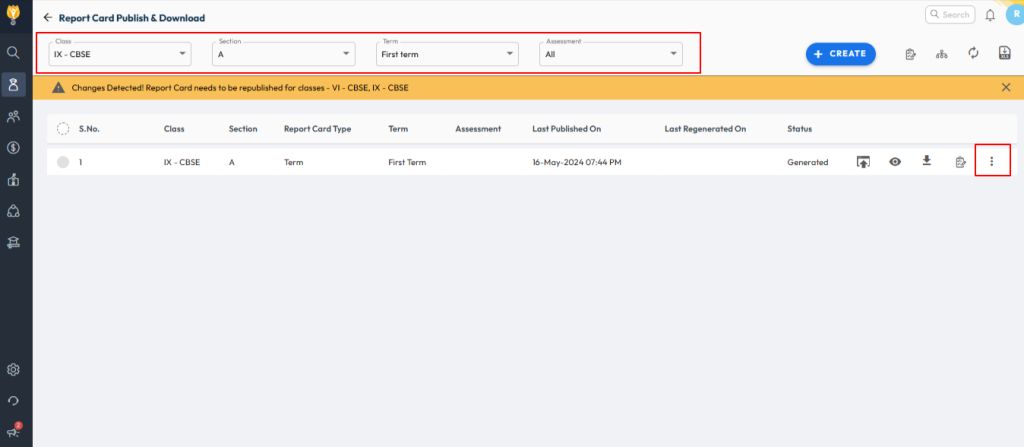Select the checkbox for row 1

click(x=63, y=162)
